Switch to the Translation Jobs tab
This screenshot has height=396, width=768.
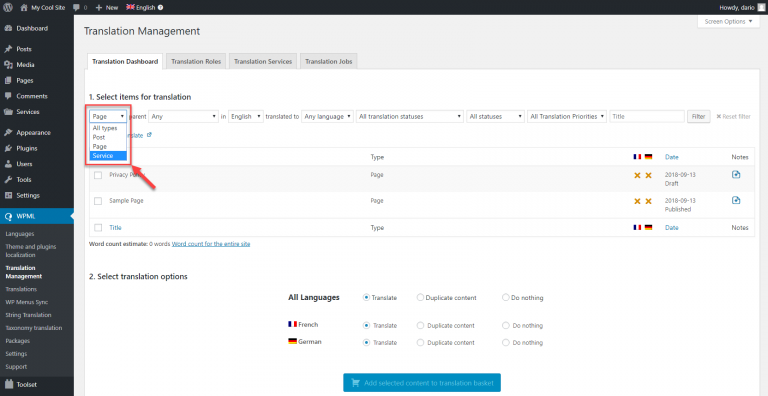click(329, 62)
